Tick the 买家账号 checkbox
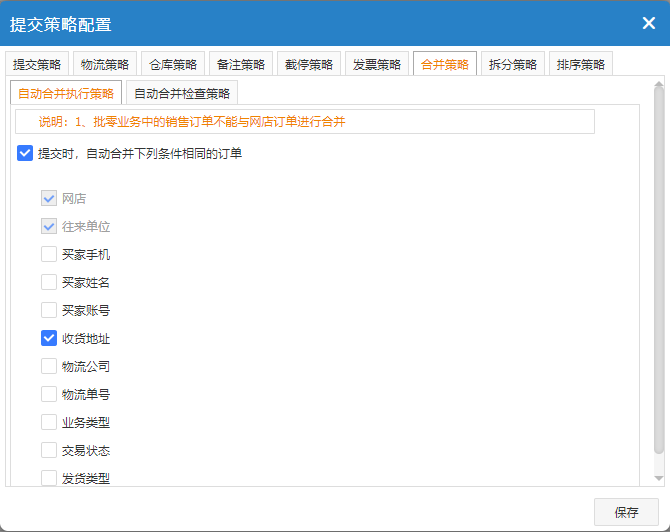This screenshot has height=532, width=670. click(x=49, y=310)
